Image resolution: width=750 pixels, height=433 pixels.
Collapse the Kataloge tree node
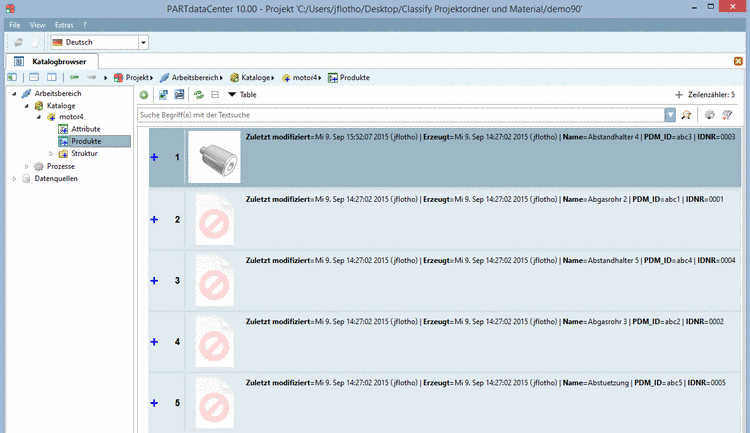[27, 106]
